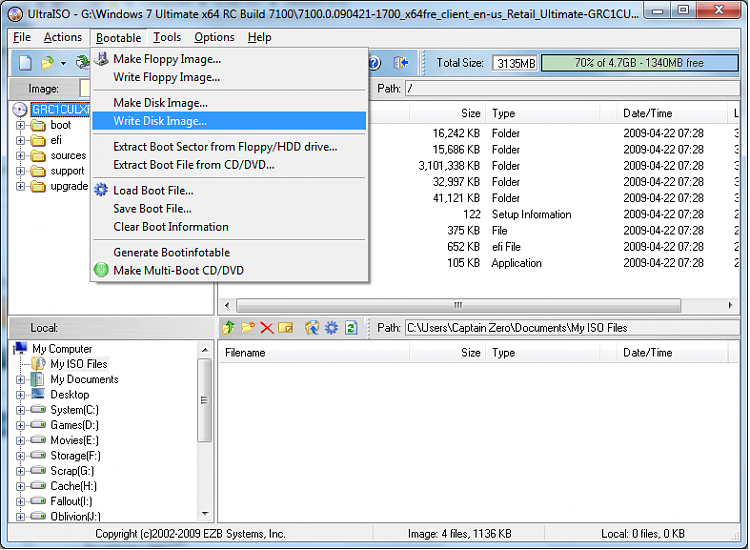Click Local tree scrollbar down arrow

(205, 514)
